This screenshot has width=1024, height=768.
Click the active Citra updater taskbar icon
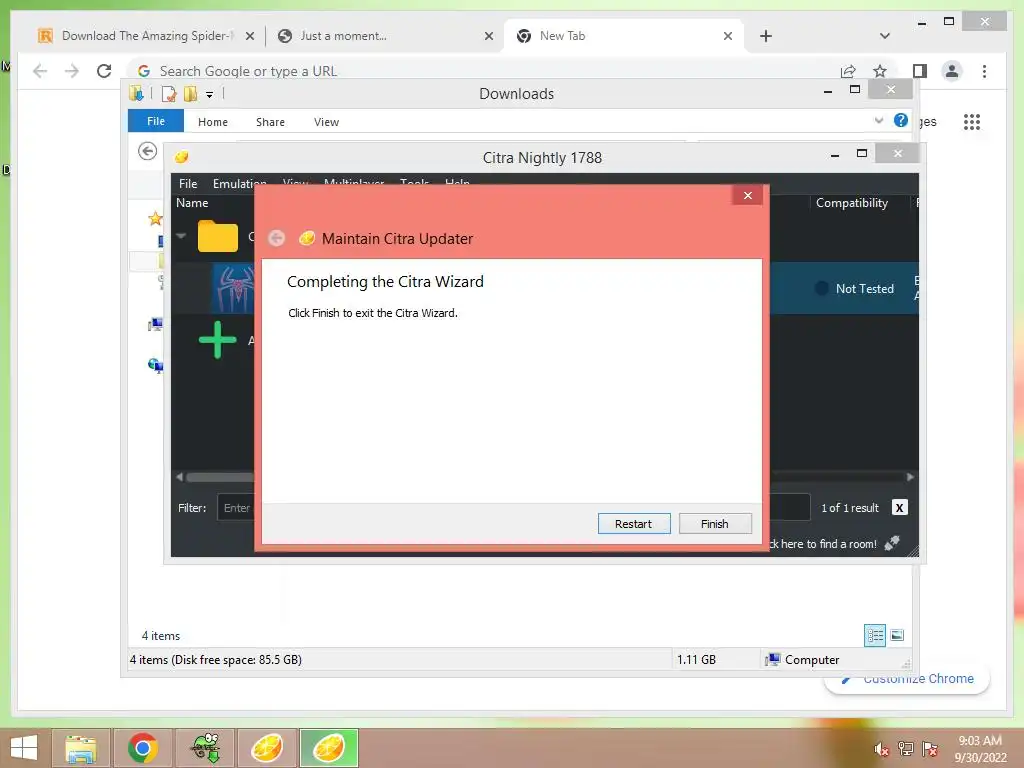point(329,748)
